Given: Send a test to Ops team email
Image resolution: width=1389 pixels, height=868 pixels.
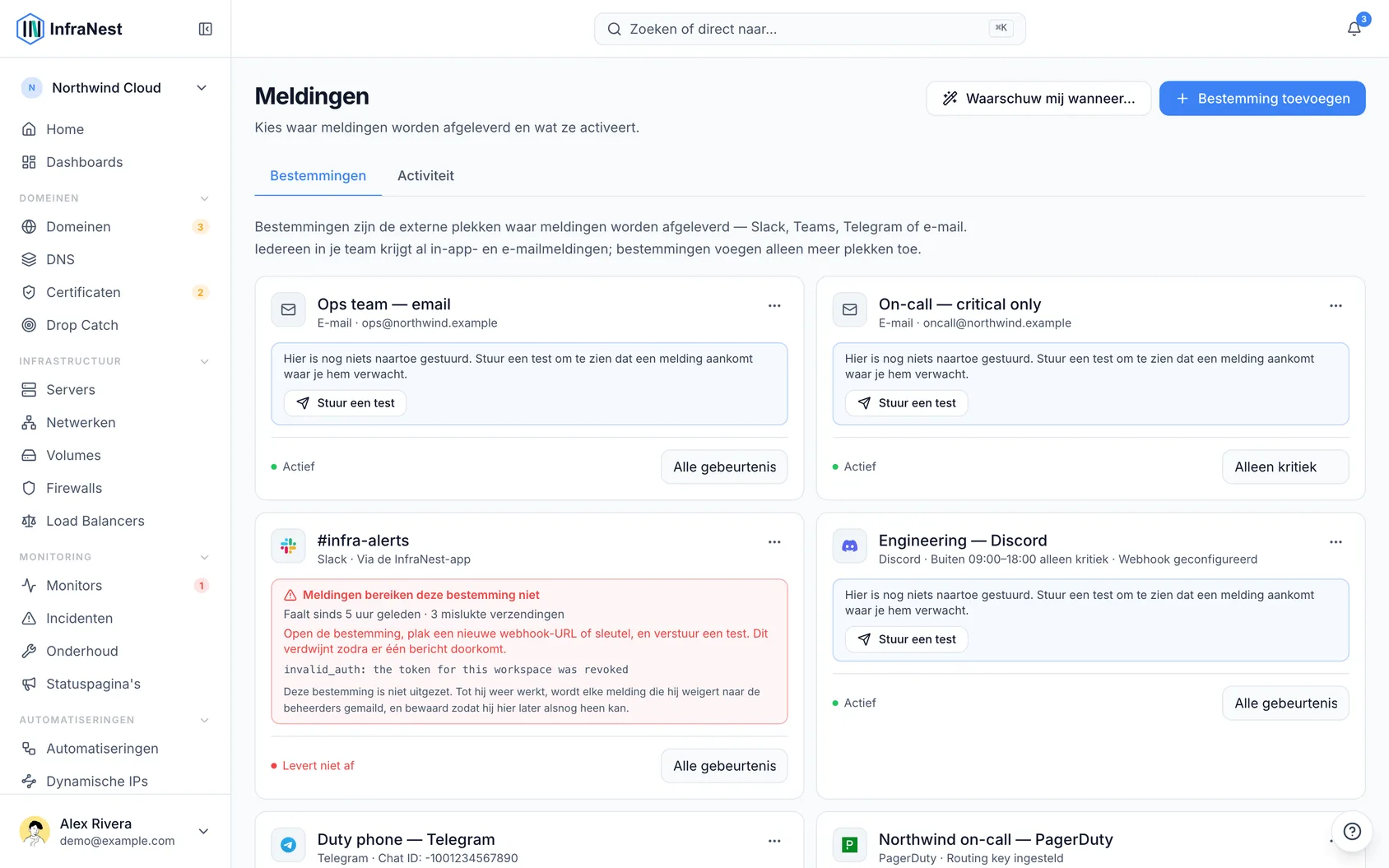Looking at the screenshot, I should click(346, 403).
